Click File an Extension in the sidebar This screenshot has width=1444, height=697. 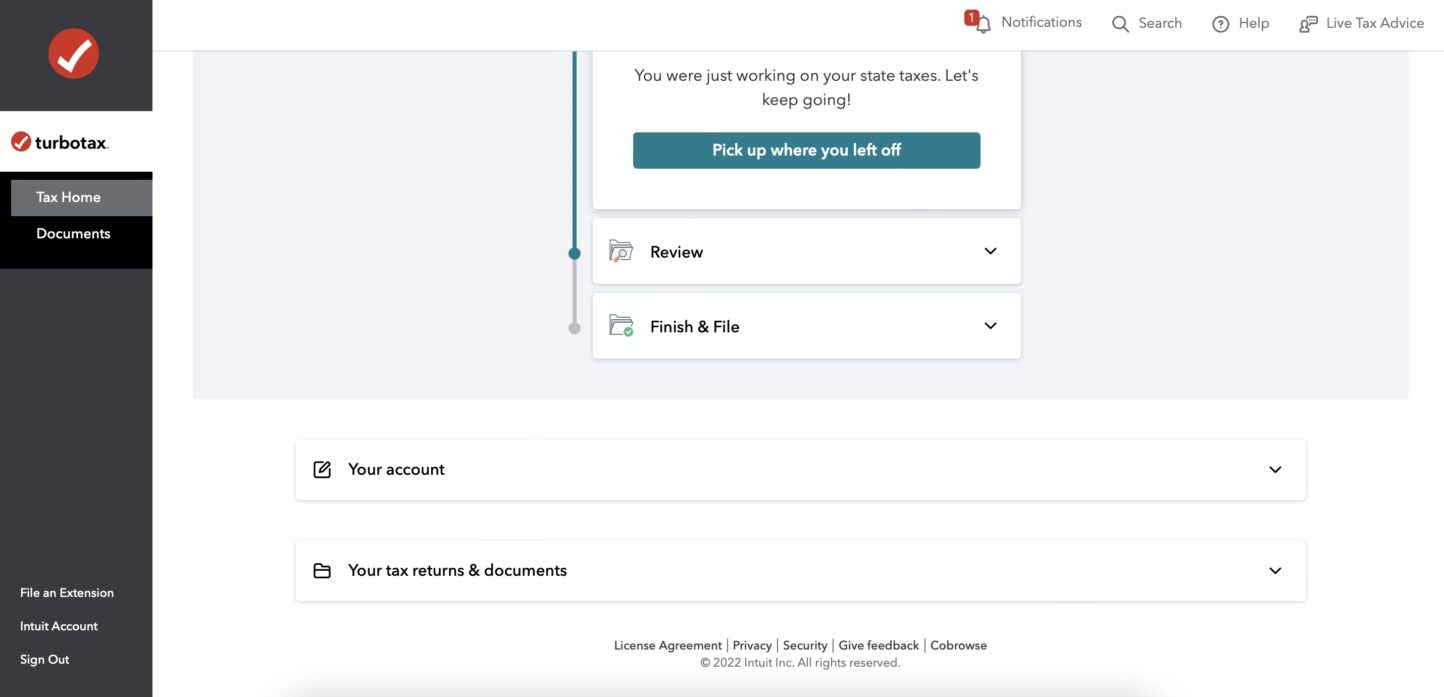click(x=66, y=592)
